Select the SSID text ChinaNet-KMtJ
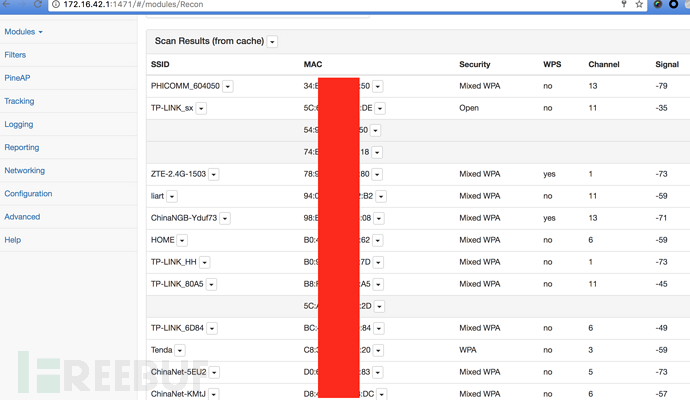 point(178,394)
